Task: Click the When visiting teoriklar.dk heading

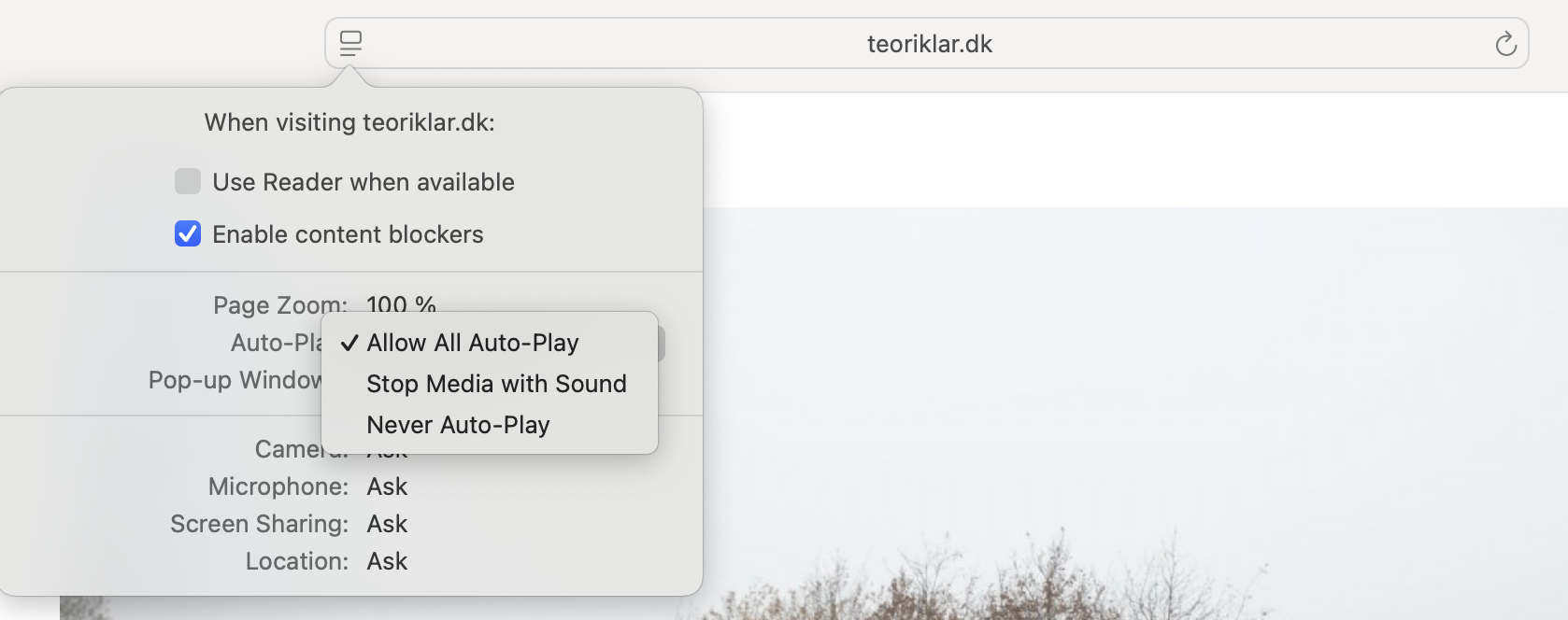Action: 349,122
